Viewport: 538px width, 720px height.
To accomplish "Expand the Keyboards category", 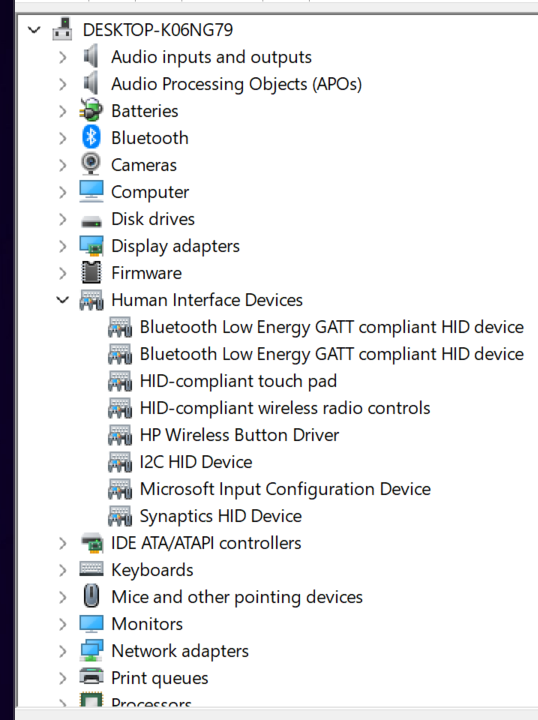I will pos(62,570).
